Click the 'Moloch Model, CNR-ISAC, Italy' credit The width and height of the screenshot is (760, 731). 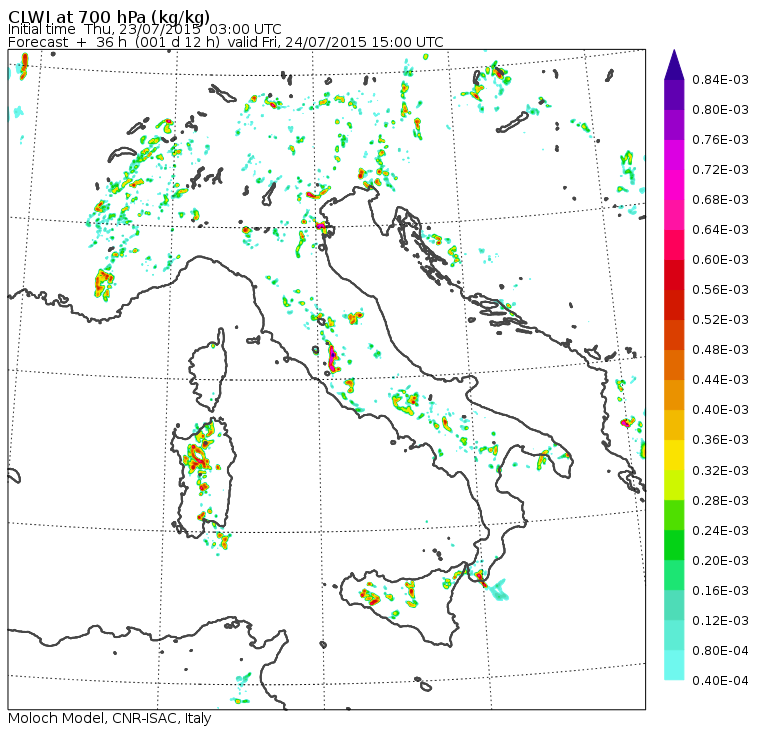pyautogui.click(x=110, y=718)
